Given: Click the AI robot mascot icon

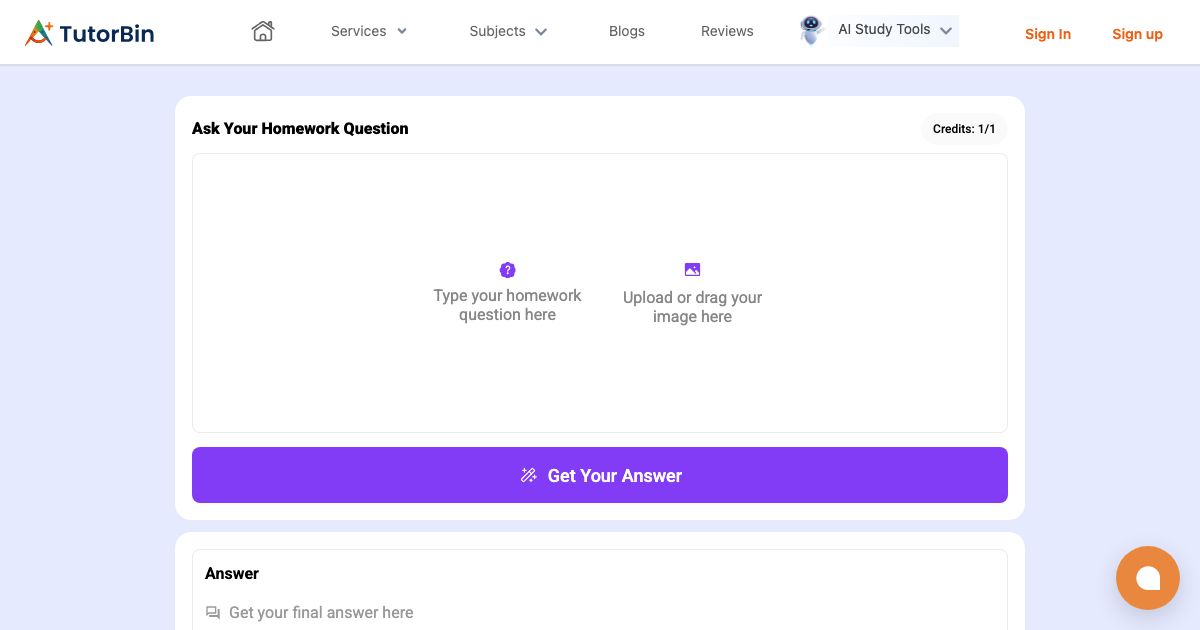Looking at the screenshot, I should pyautogui.click(x=811, y=30).
